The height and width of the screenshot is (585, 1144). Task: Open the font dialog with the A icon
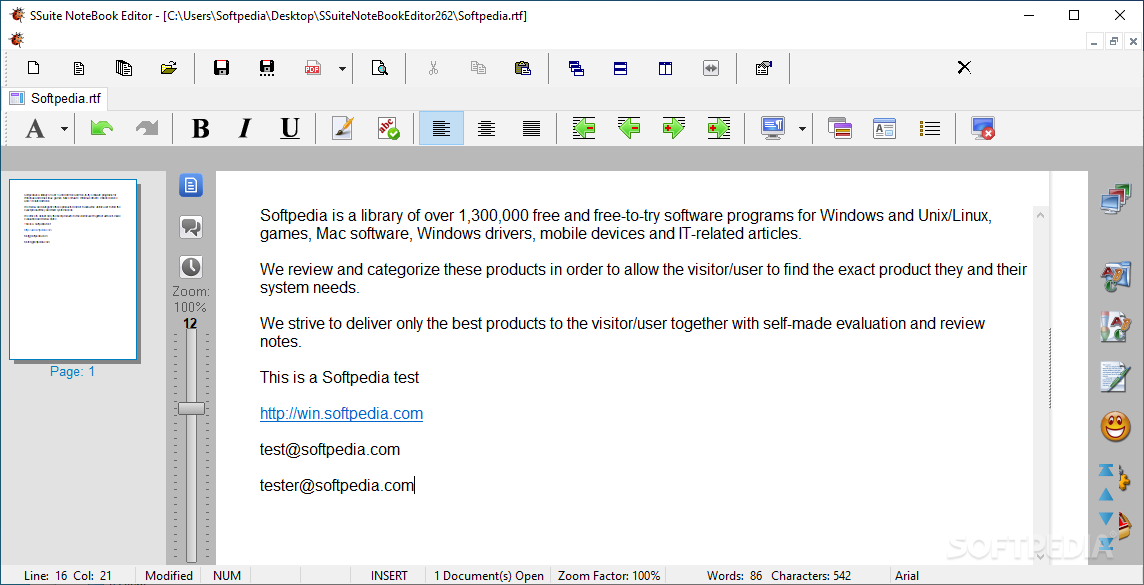(35, 129)
